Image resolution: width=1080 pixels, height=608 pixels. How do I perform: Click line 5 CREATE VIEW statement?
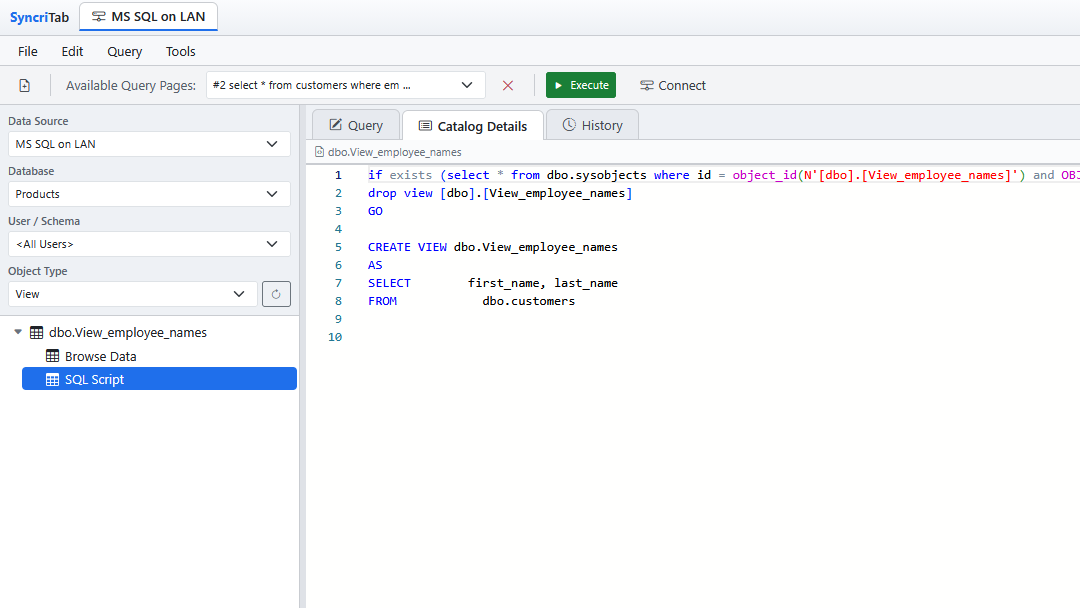492,247
